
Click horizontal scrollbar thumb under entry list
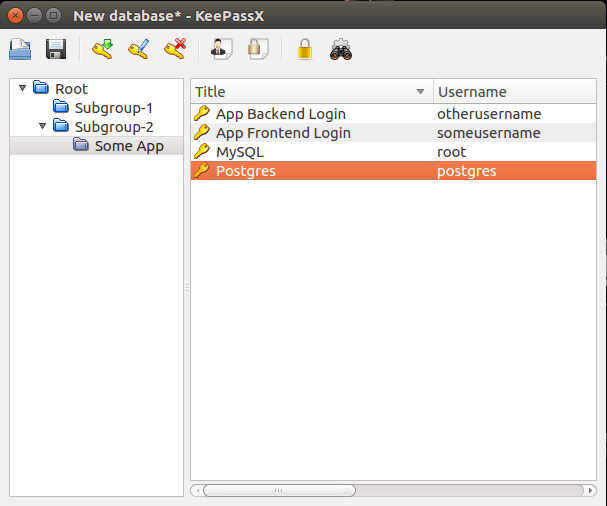(279, 491)
